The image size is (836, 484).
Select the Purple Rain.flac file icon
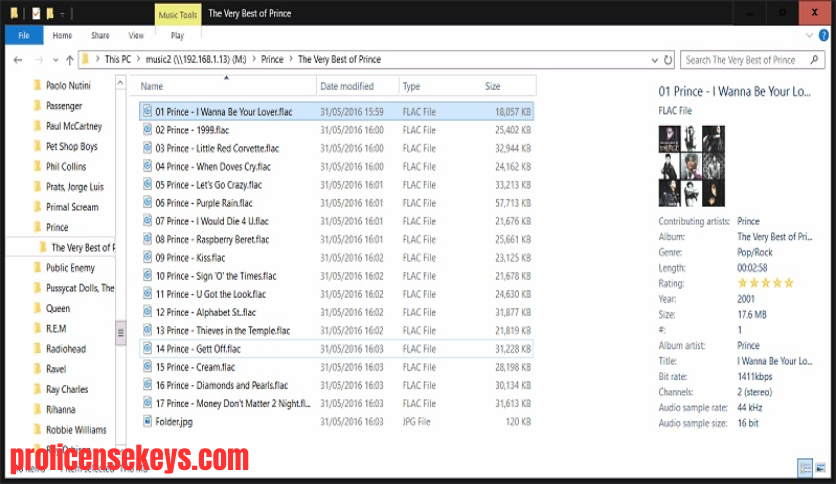click(147, 203)
